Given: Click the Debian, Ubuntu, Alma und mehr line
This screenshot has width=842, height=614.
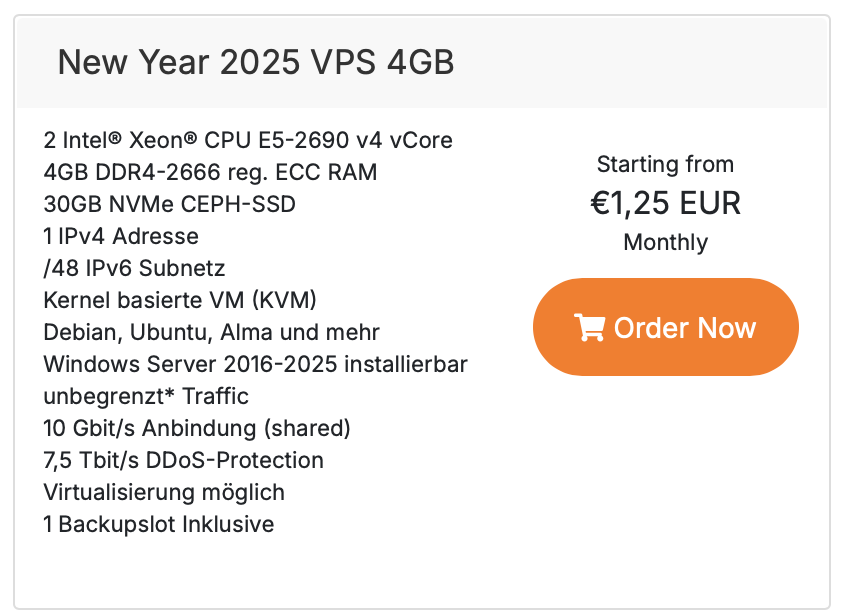Looking at the screenshot, I should pos(212,333).
